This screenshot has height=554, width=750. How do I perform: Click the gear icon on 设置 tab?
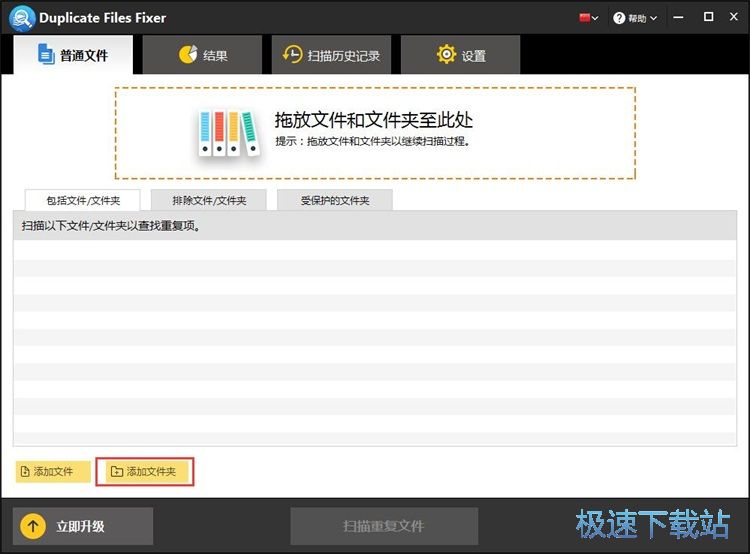pyautogui.click(x=446, y=55)
